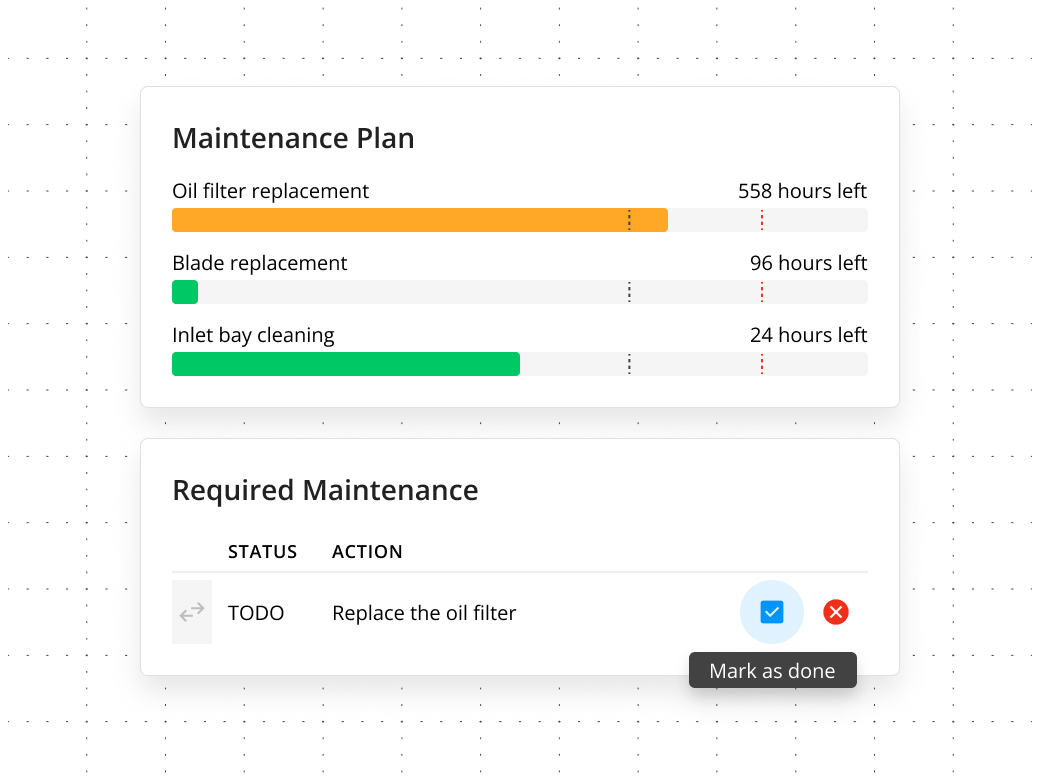Click the green Inlet bay cleaning progress bar
Screen dimensions: 1040x780
click(x=346, y=364)
